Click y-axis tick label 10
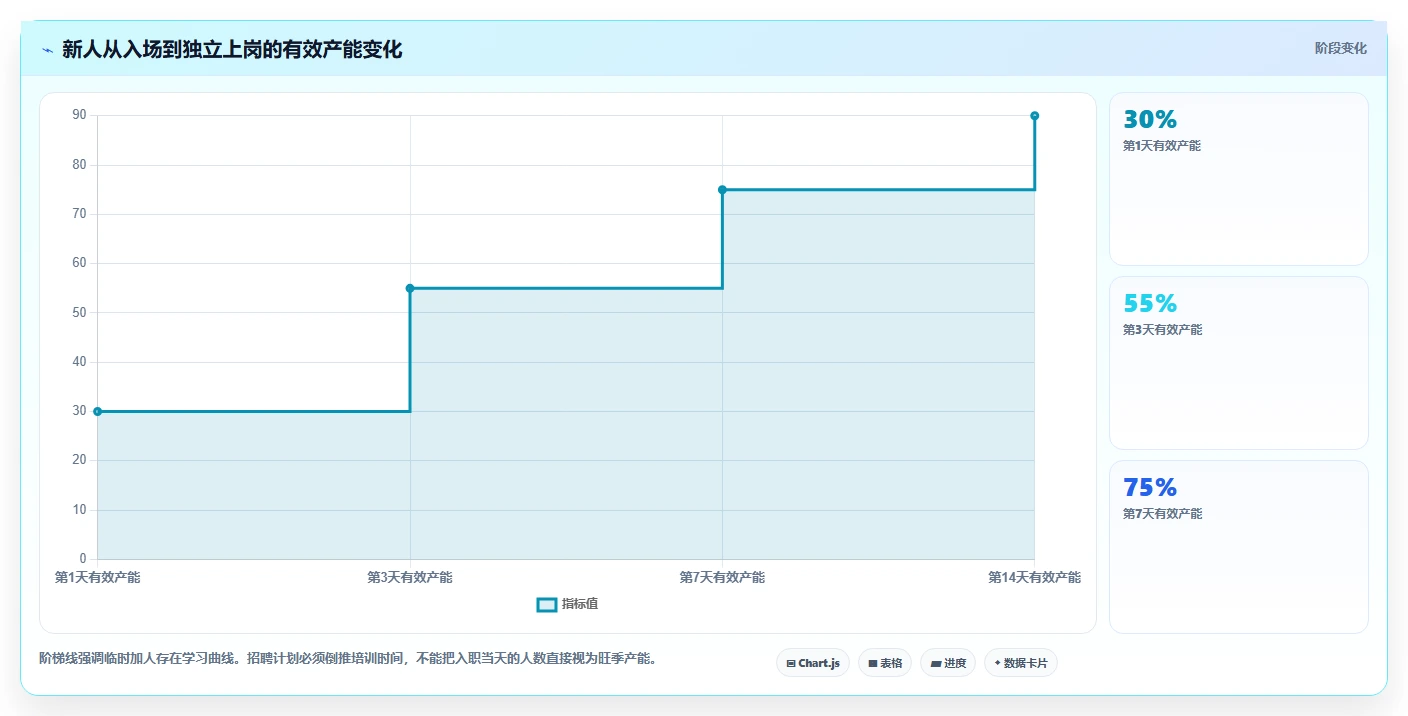The width and height of the screenshot is (1408, 716). pyautogui.click(x=80, y=510)
